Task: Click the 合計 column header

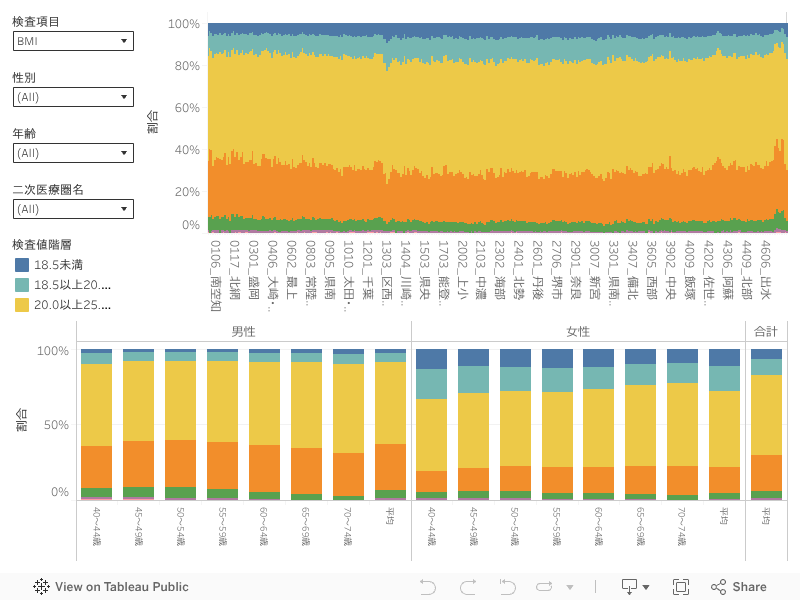Action: (766, 332)
